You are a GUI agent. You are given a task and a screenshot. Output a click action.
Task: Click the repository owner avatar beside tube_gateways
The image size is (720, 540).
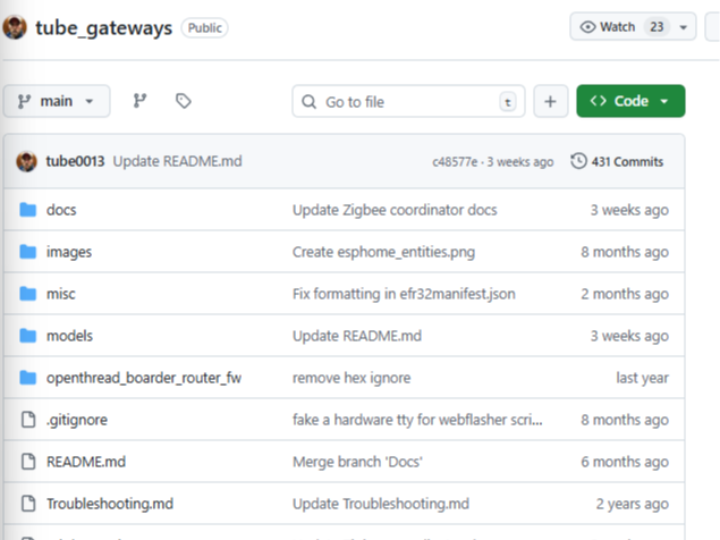[x=15, y=27]
